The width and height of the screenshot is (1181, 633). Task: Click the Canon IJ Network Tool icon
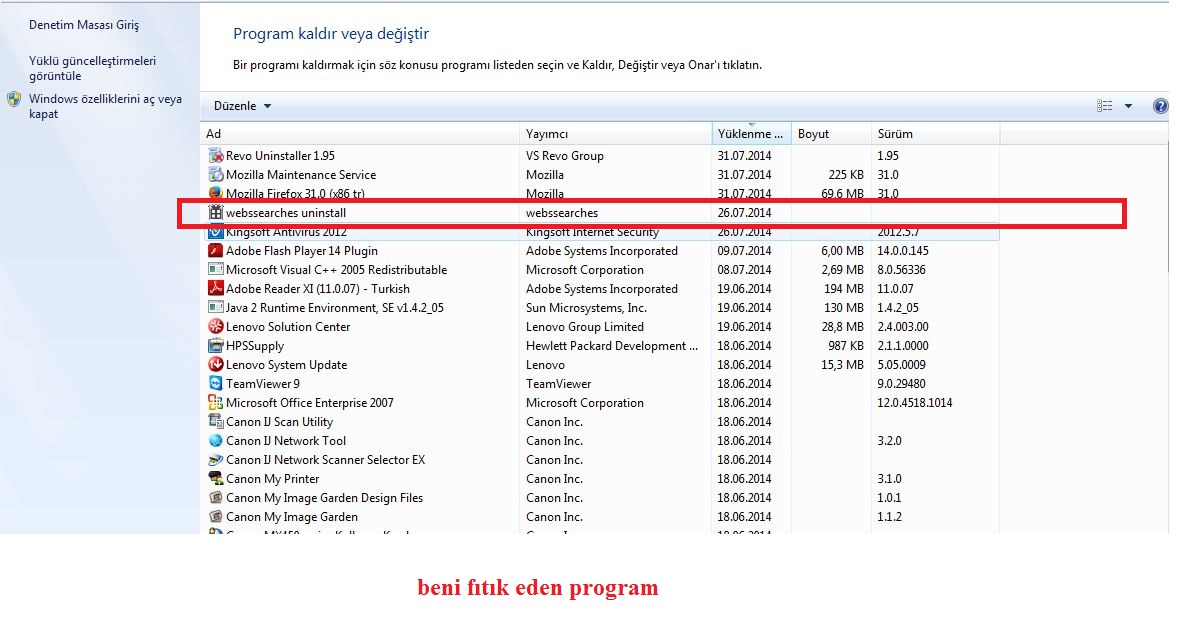(x=215, y=441)
